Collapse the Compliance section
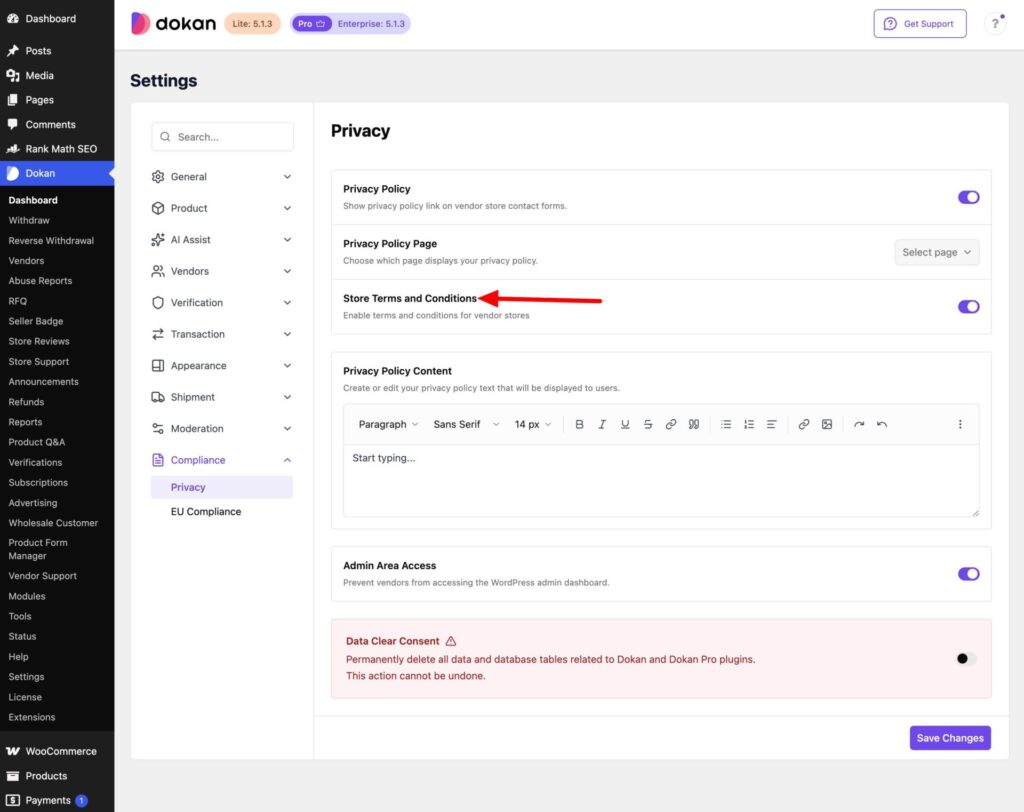The width and height of the screenshot is (1024, 812). pos(222,460)
